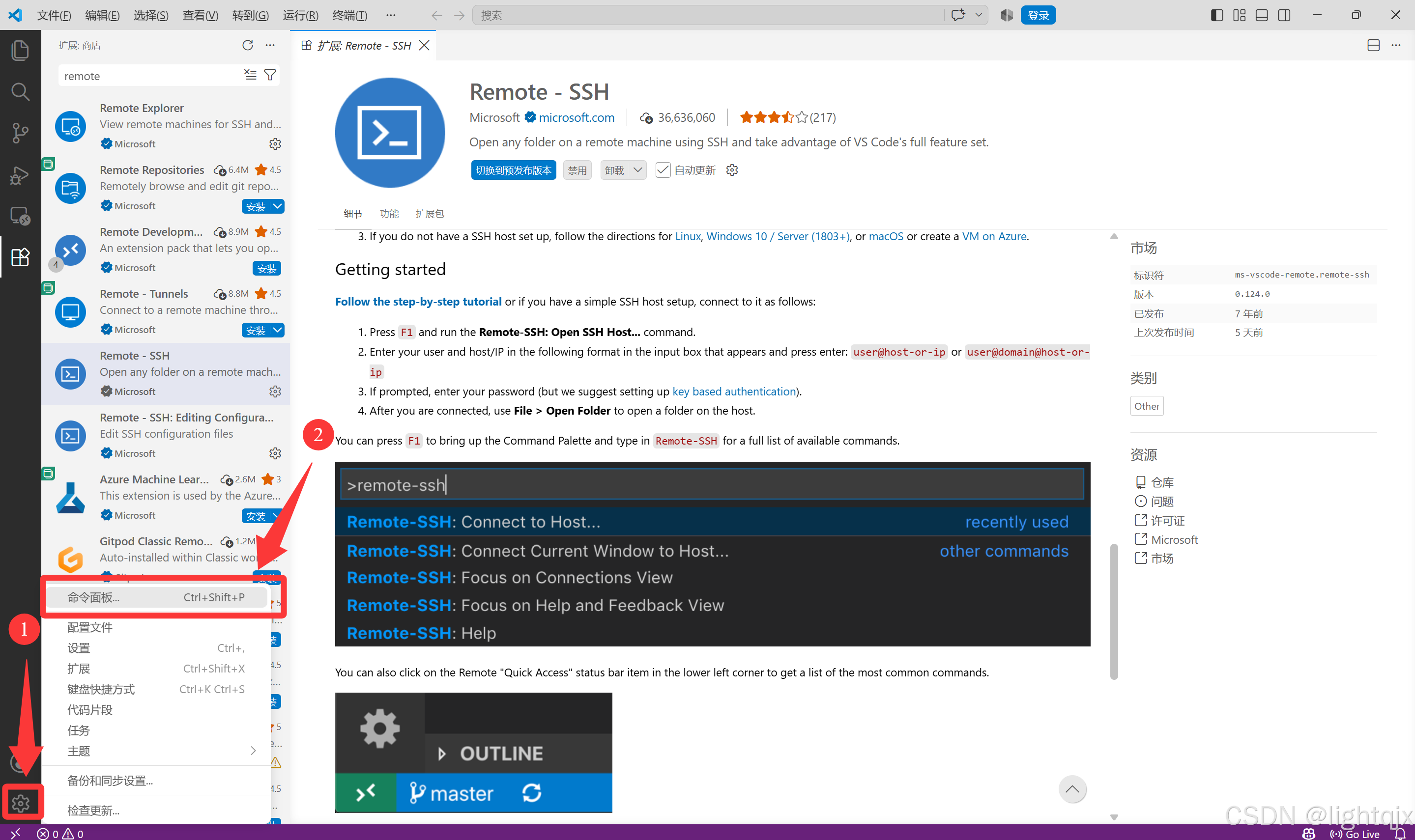Click the Go Live status bar item
This screenshot has height=840, width=1415.
click(1355, 833)
